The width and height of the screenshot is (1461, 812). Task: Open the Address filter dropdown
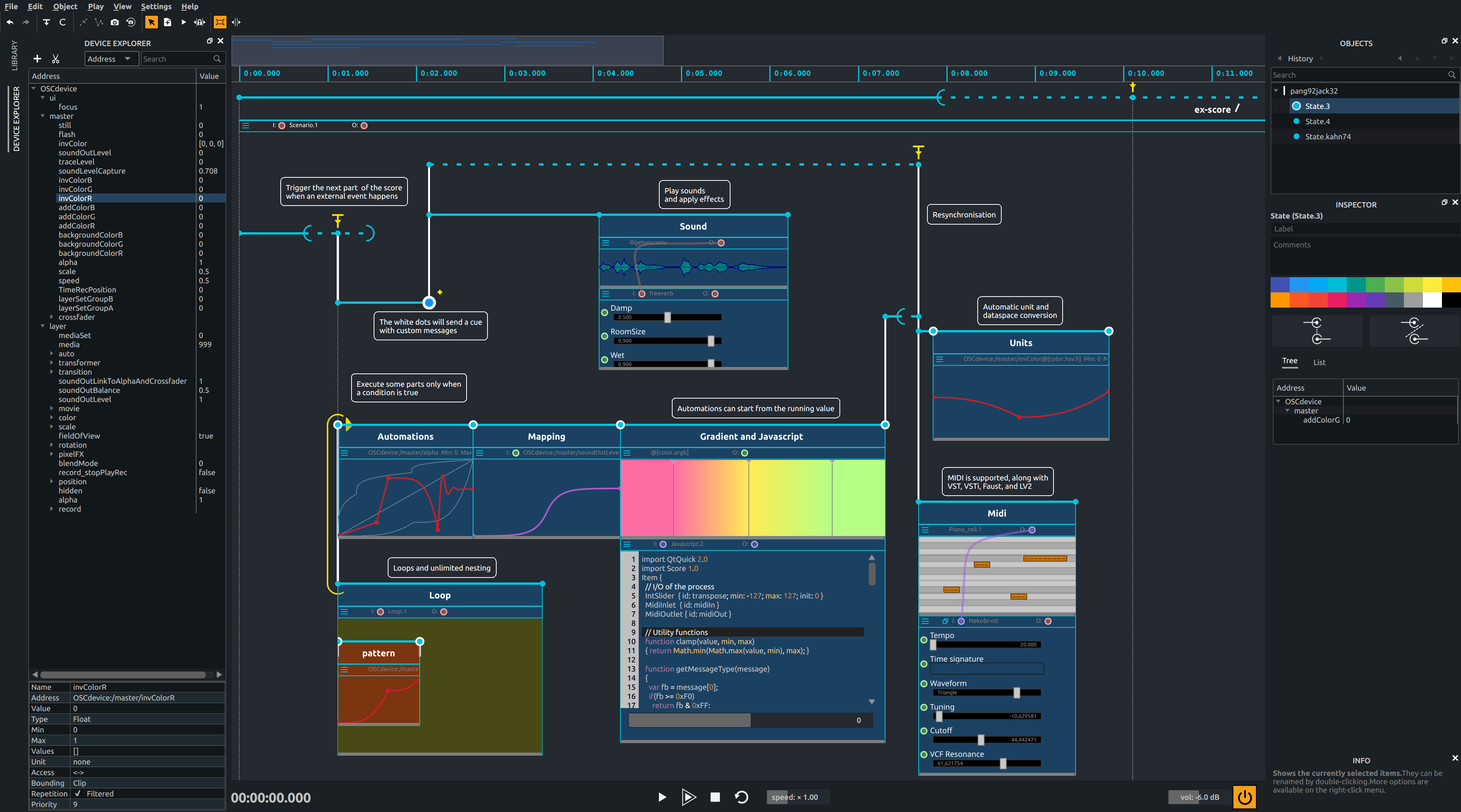click(x=111, y=59)
